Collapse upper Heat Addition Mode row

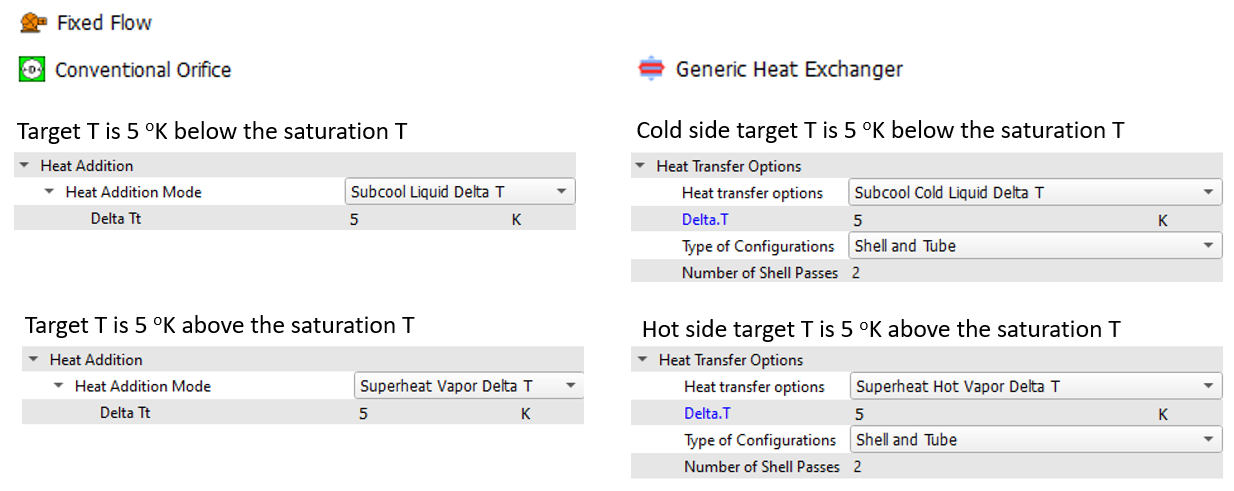pyautogui.click(x=49, y=192)
